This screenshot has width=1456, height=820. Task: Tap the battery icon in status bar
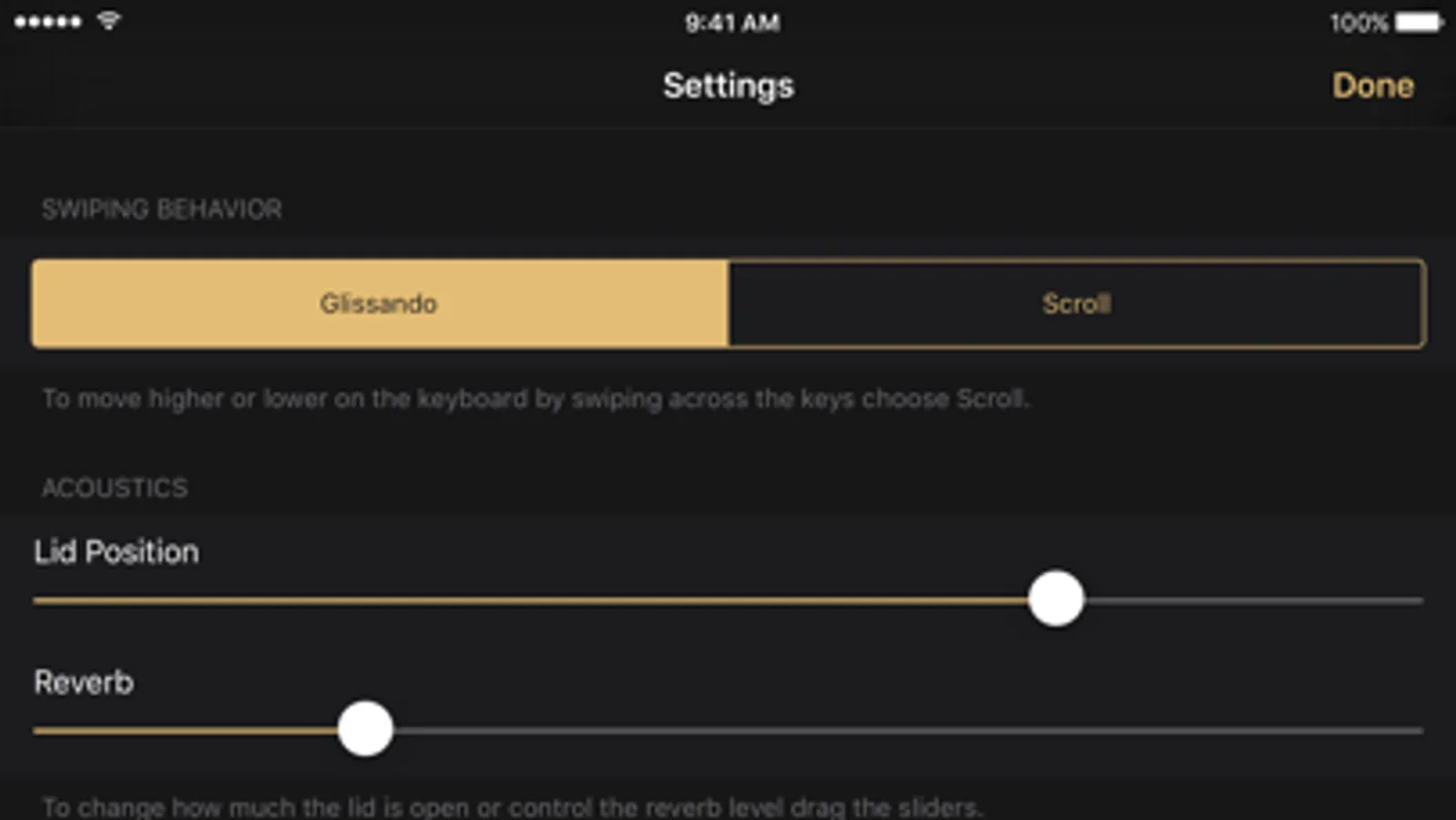tap(1419, 22)
